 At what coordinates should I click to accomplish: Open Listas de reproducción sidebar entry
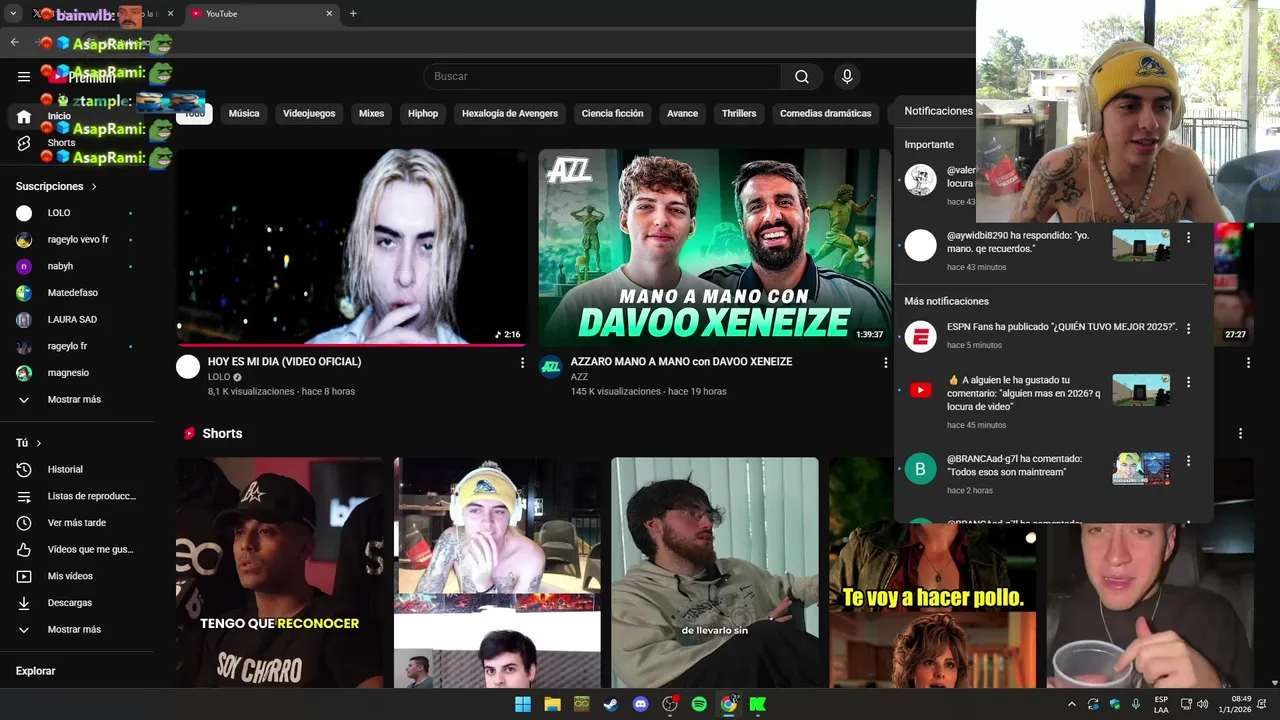click(x=76, y=496)
